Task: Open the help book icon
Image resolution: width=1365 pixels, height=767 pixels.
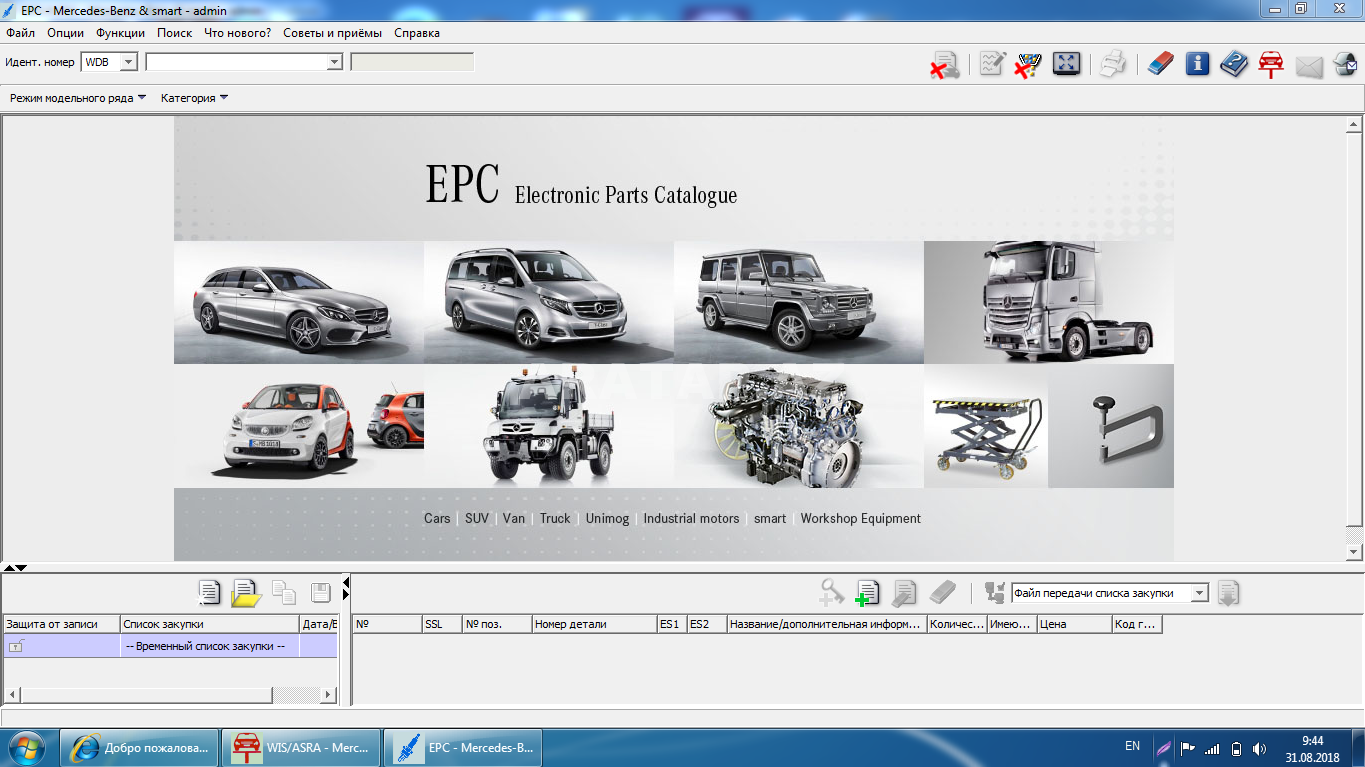Action: point(1234,65)
